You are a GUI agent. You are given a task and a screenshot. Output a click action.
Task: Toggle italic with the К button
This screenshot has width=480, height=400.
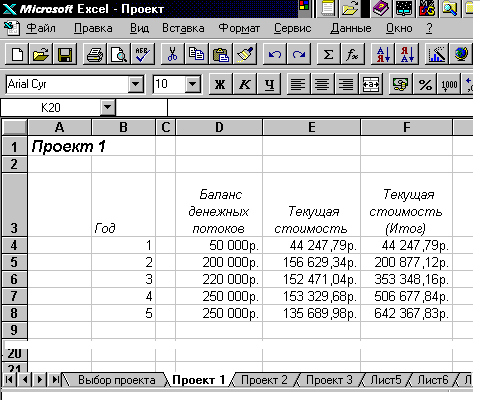click(245, 84)
